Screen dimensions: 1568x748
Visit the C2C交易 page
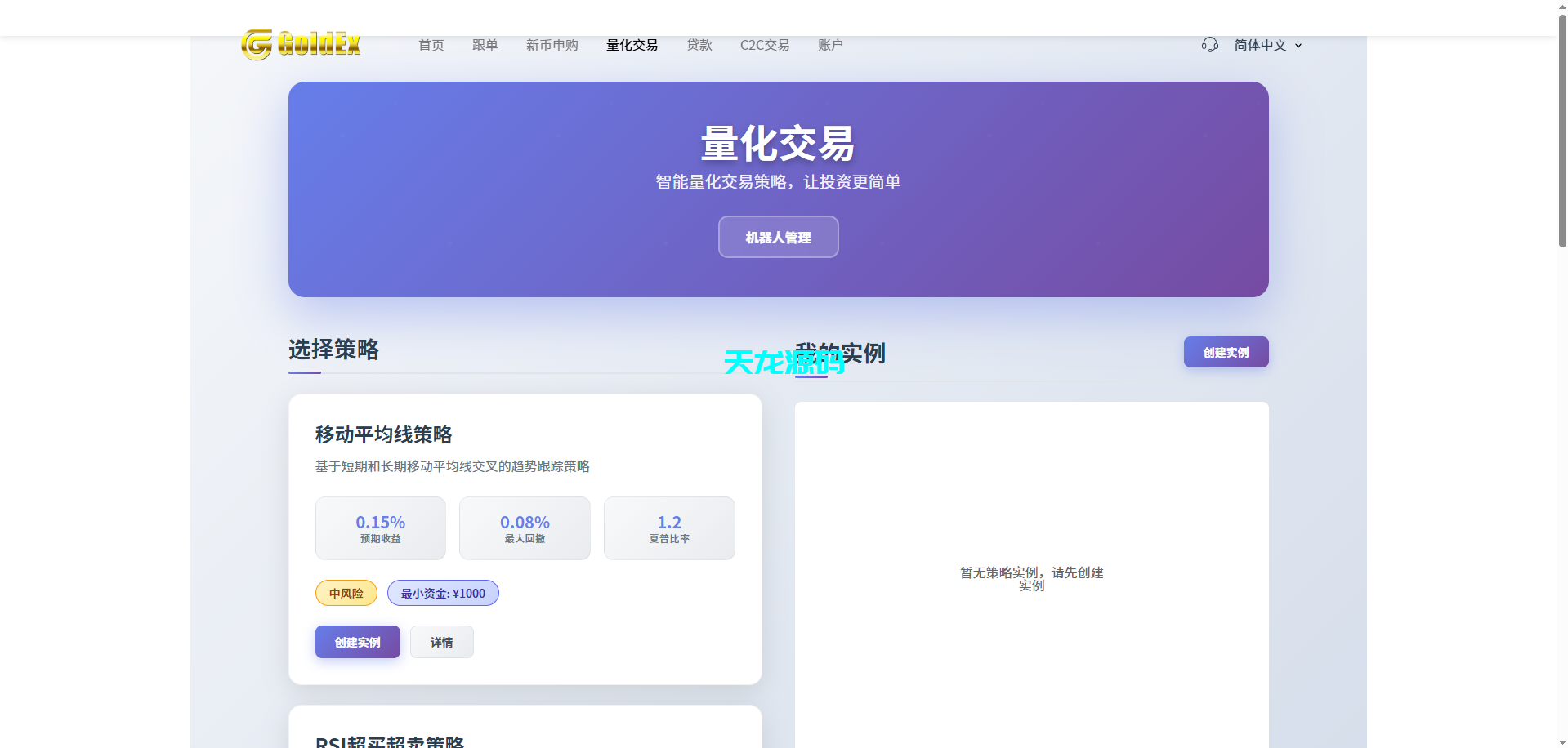click(x=764, y=45)
